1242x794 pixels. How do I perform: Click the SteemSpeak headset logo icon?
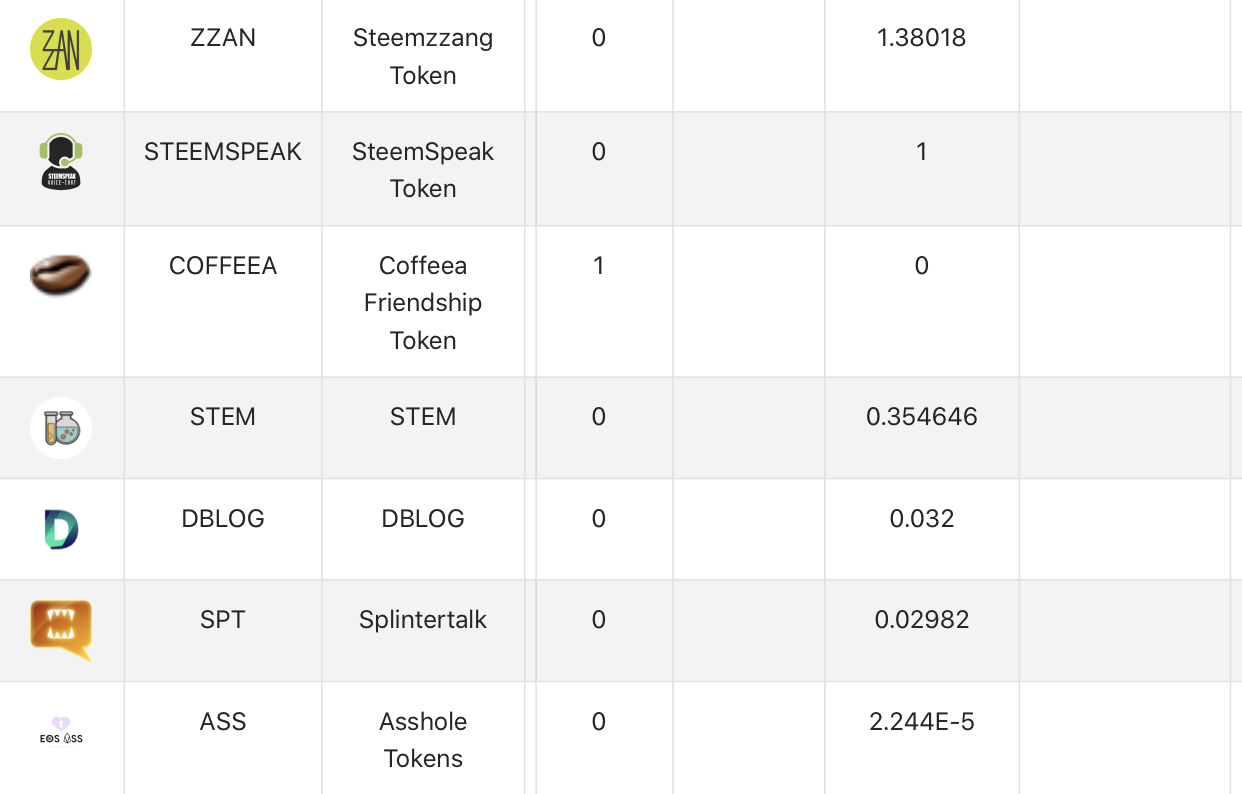(61, 162)
